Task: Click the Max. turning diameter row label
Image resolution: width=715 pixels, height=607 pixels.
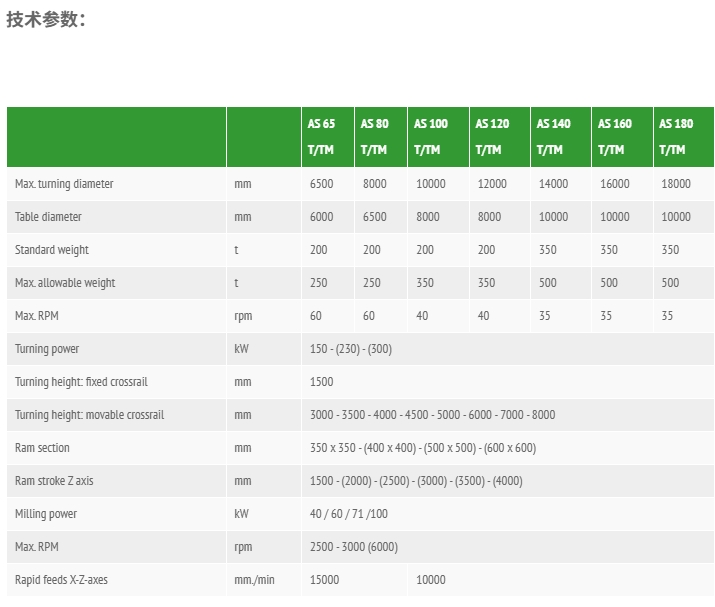Action: tap(64, 184)
